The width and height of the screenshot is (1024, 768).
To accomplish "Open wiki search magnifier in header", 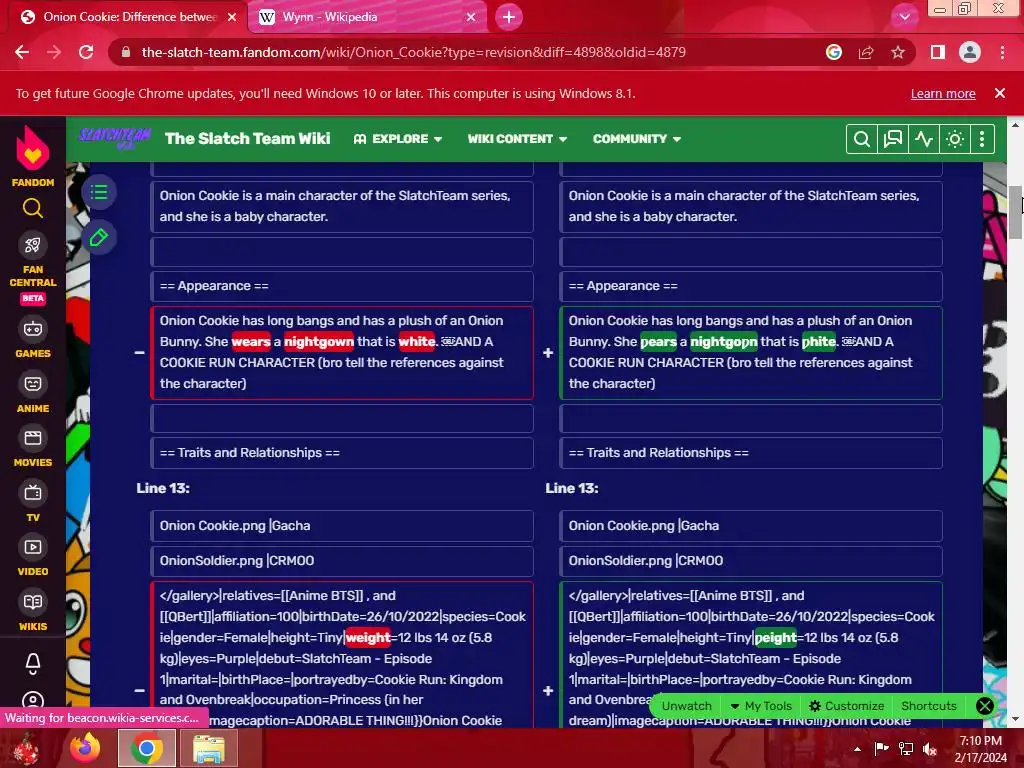I will click(x=861, y=139).
